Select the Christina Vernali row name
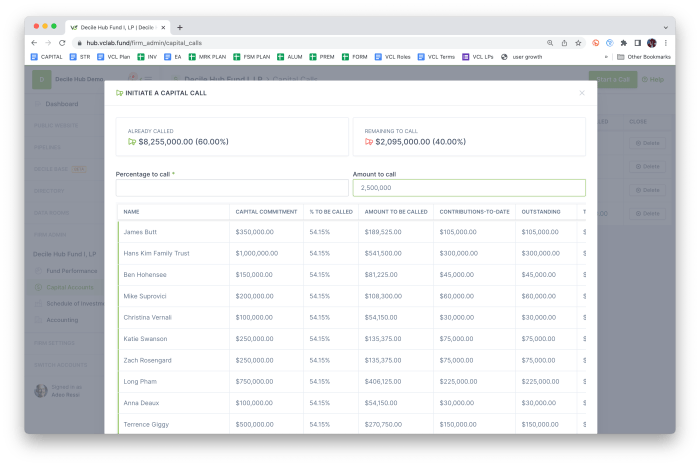 click(147, 318)
